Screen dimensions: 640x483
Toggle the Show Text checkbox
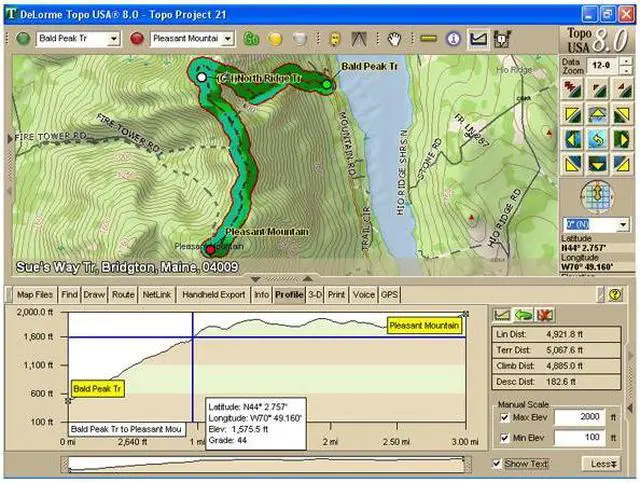pyautogui.click(x=498, y=464)
